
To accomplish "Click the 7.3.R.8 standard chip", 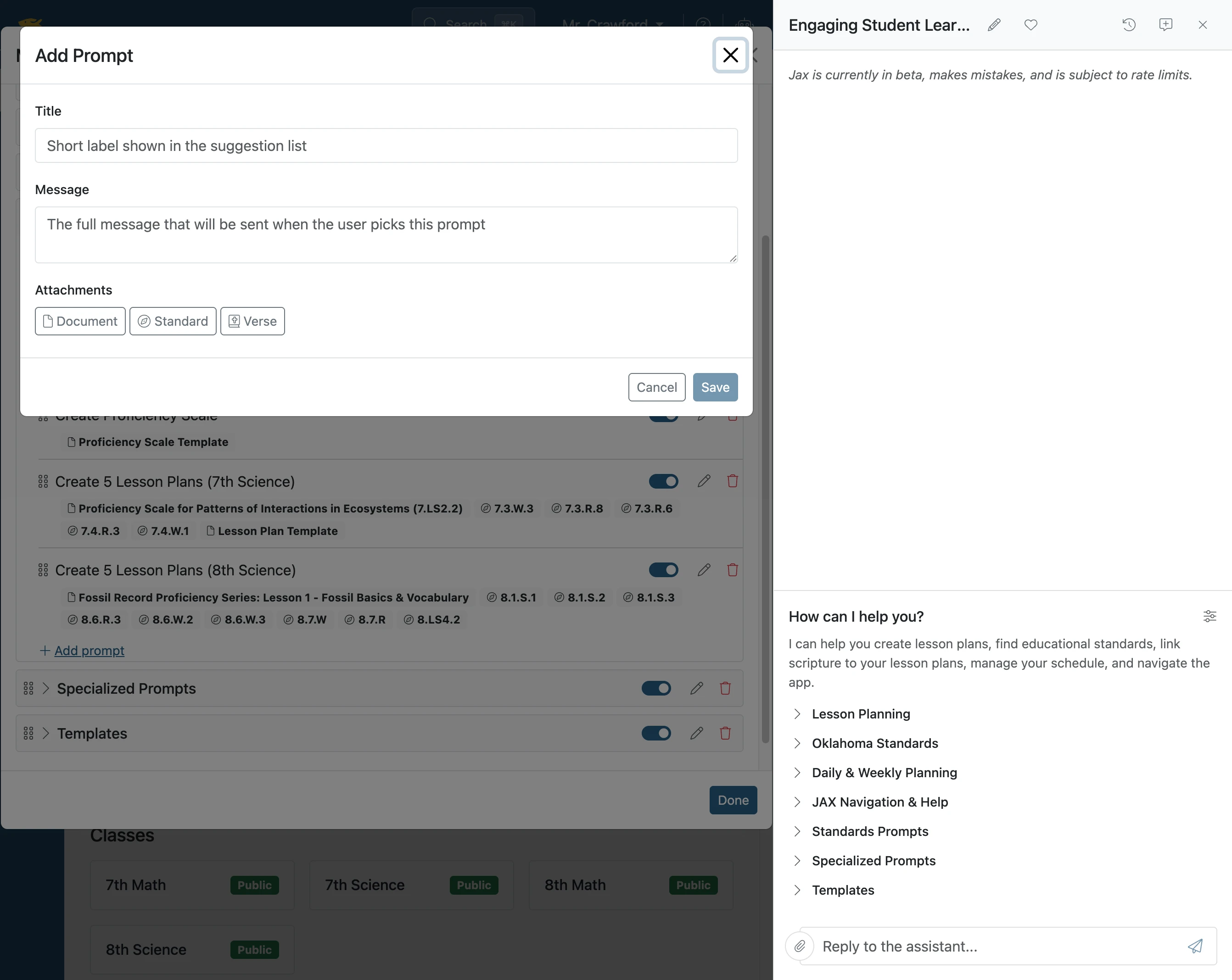I will 577,508.
